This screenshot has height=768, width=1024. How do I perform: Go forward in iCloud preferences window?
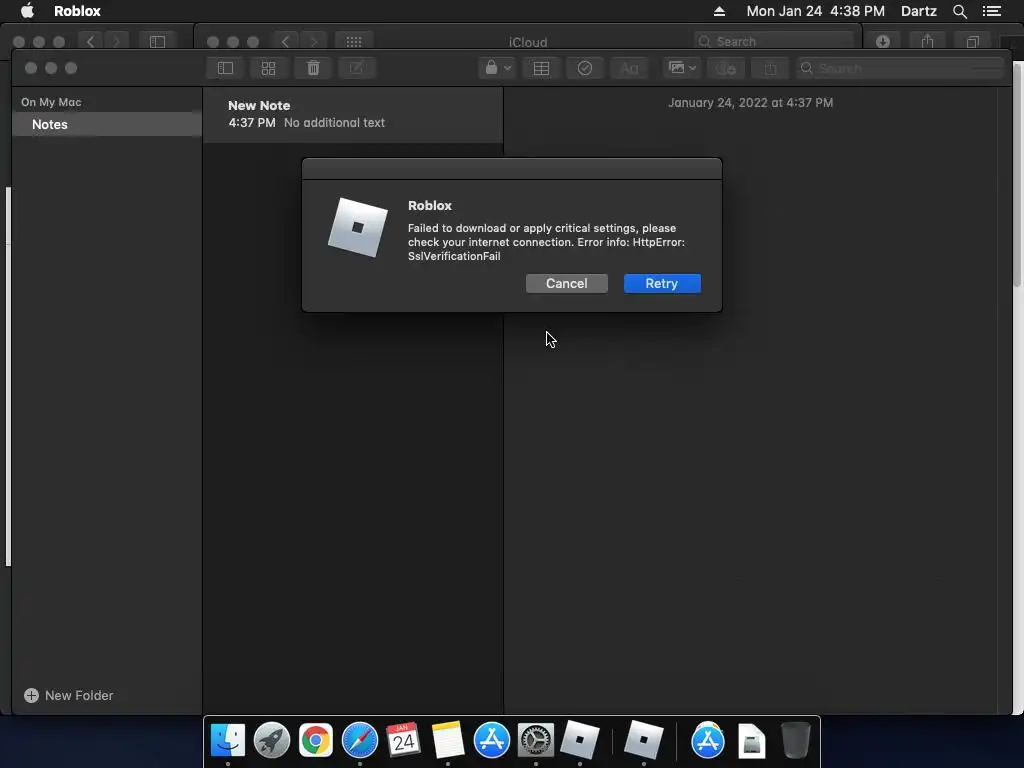click(x=313, y=42)
